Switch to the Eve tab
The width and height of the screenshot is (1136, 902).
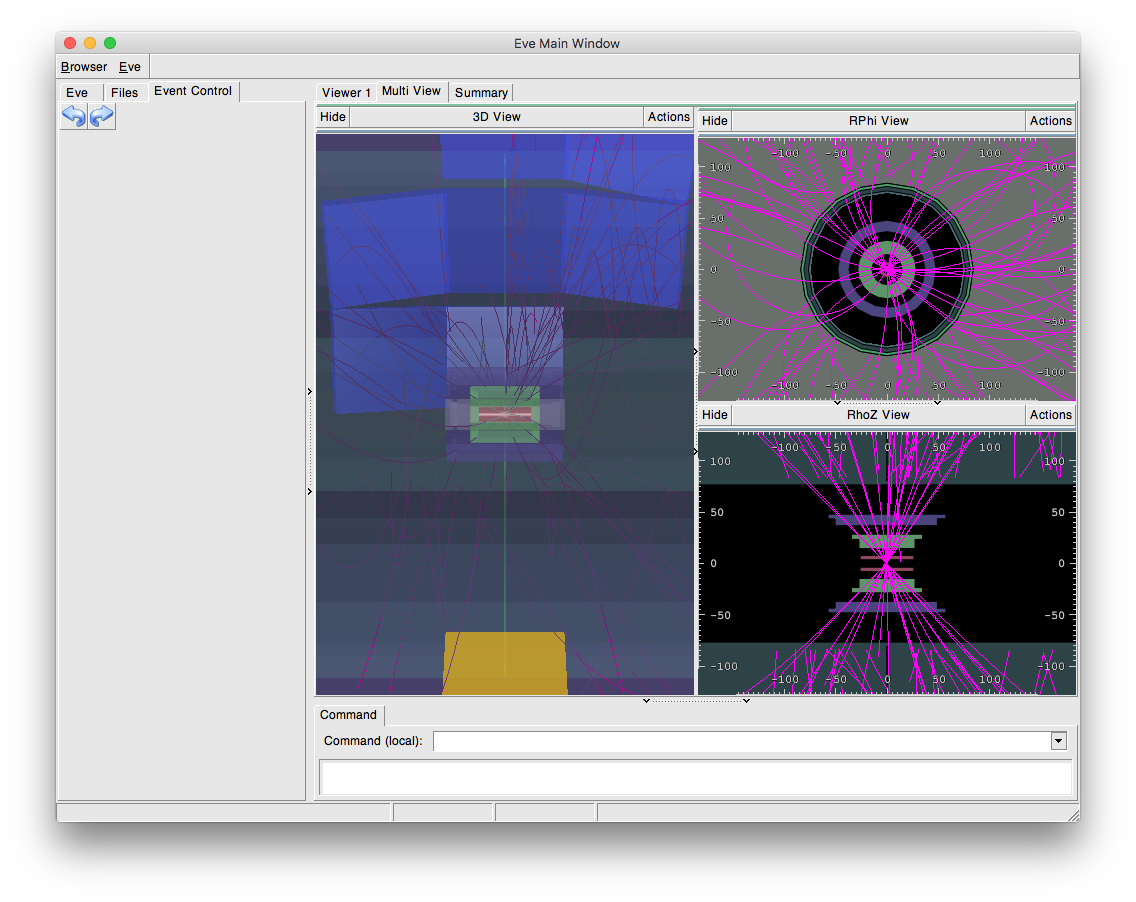(x=77, y=92)
